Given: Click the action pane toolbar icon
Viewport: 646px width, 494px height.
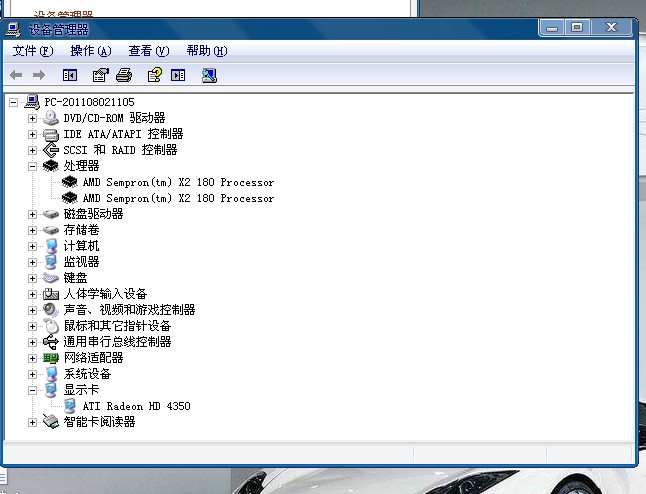Looking at the screenshot, I should coord(178,75).
